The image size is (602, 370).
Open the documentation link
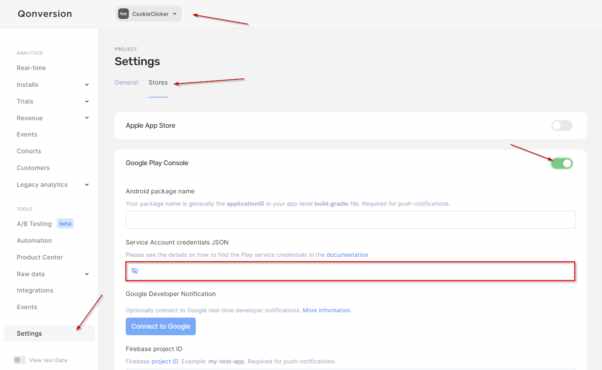tap(347, 255)
